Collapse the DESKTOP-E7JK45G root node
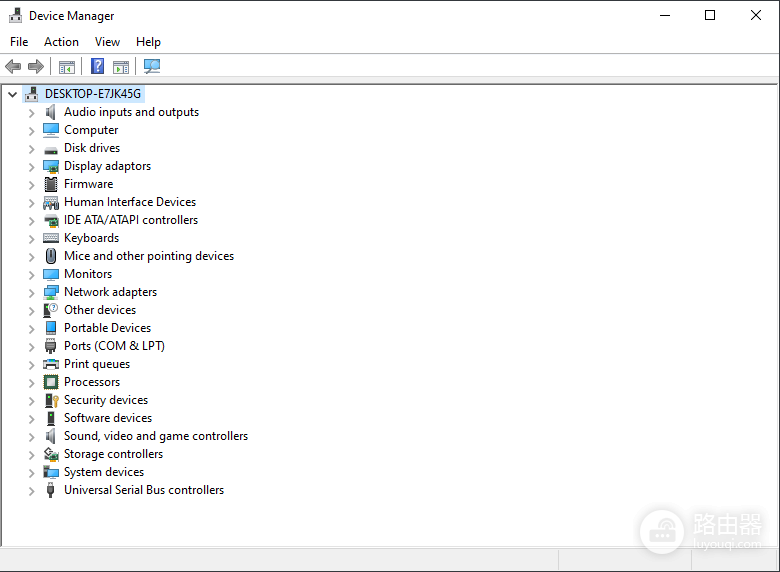 [x=12, y=94]
